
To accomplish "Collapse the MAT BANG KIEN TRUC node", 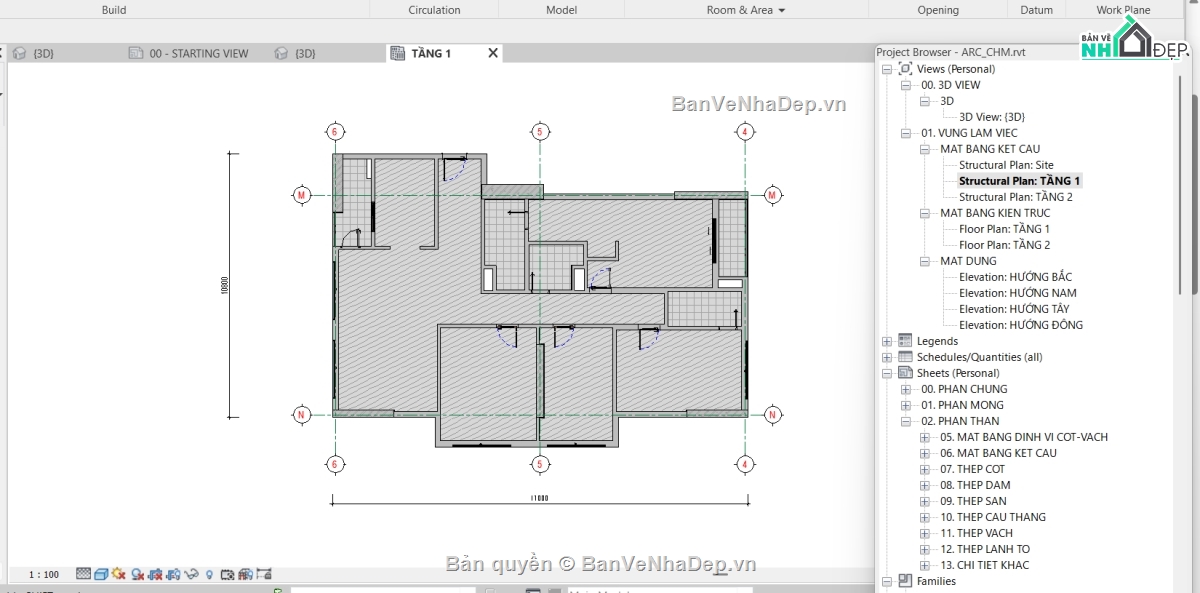I will [x=925, y=213].
